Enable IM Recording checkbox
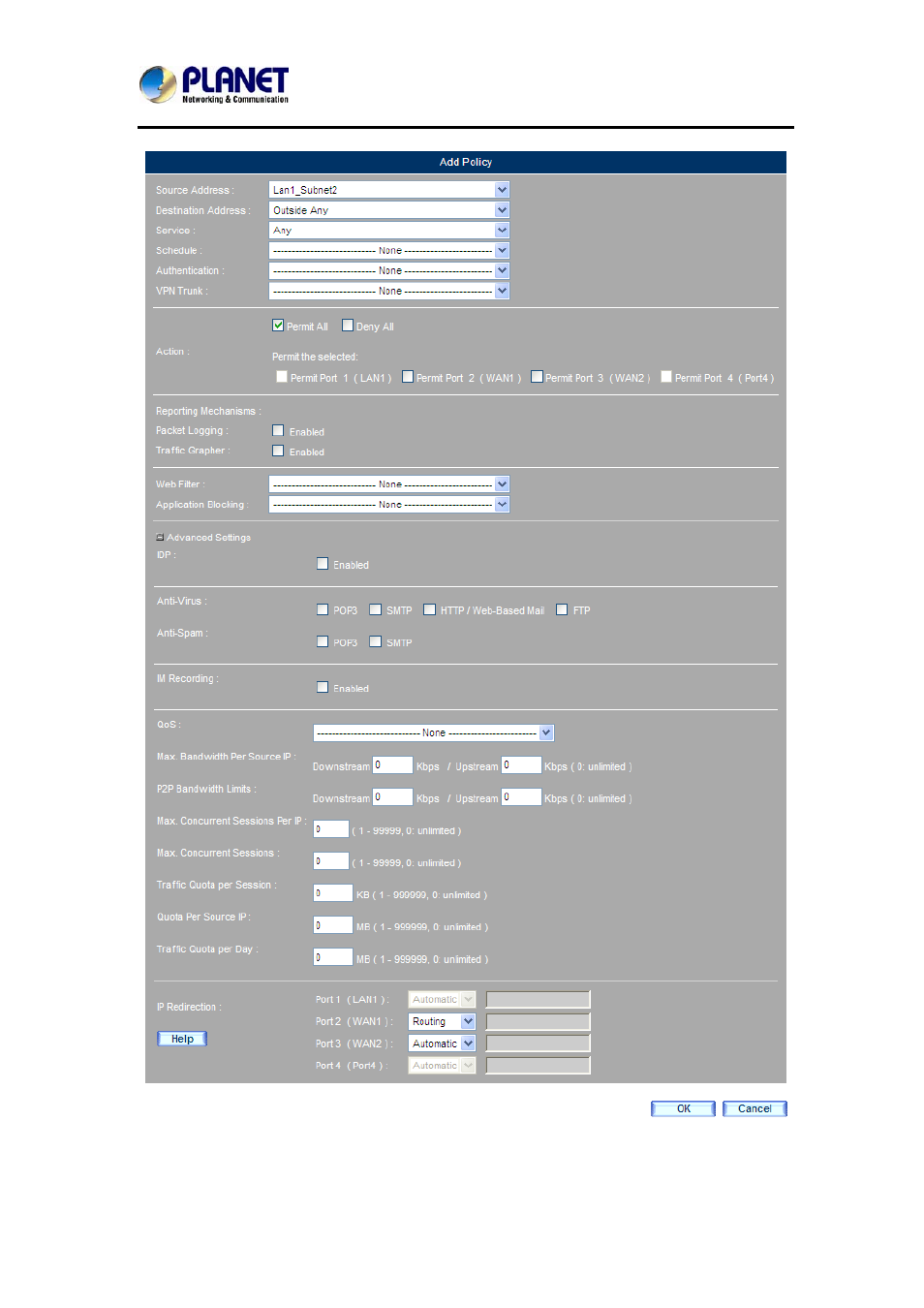The width and height of the screenshot is (924, 1308). click(323, 687)
